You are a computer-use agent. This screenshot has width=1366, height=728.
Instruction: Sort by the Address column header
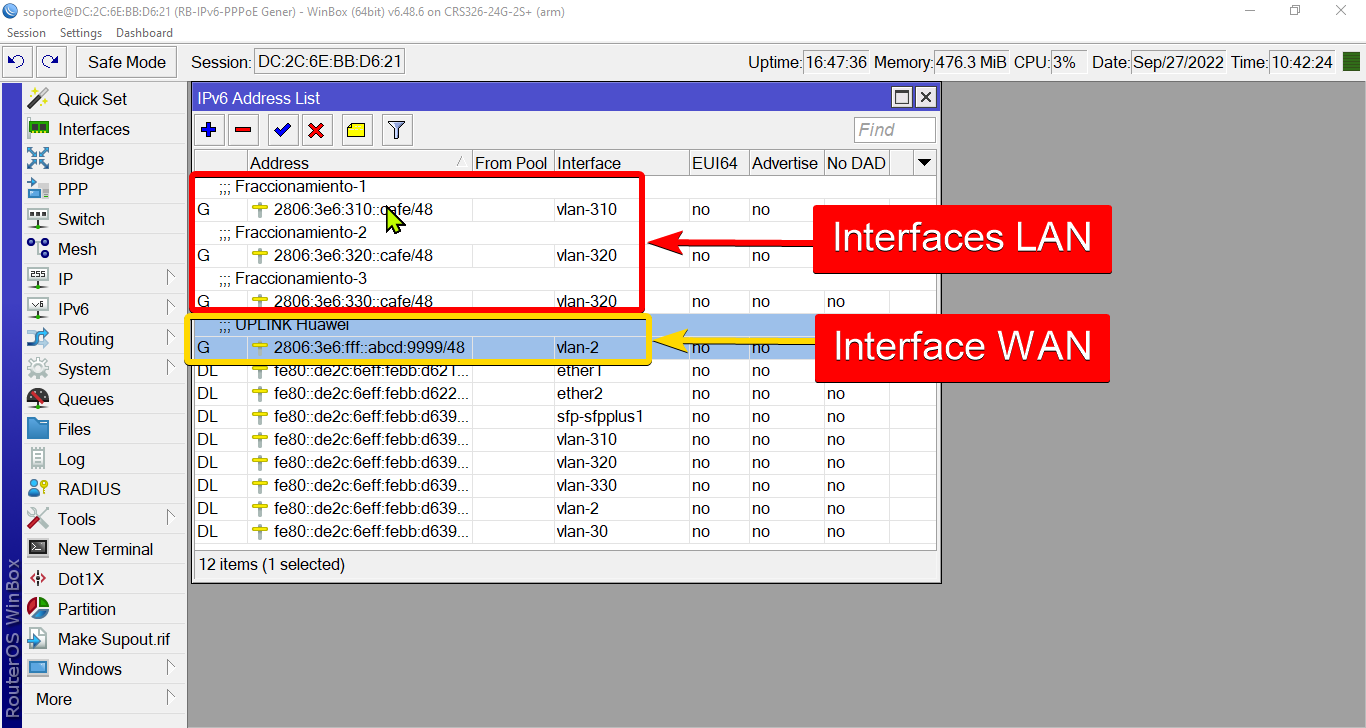pos(359,163)
